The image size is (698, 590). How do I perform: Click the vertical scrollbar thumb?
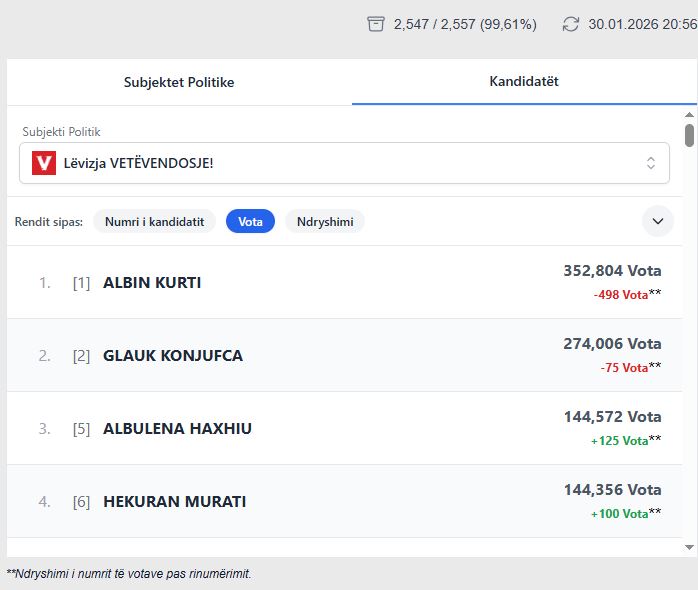point(689,135)
